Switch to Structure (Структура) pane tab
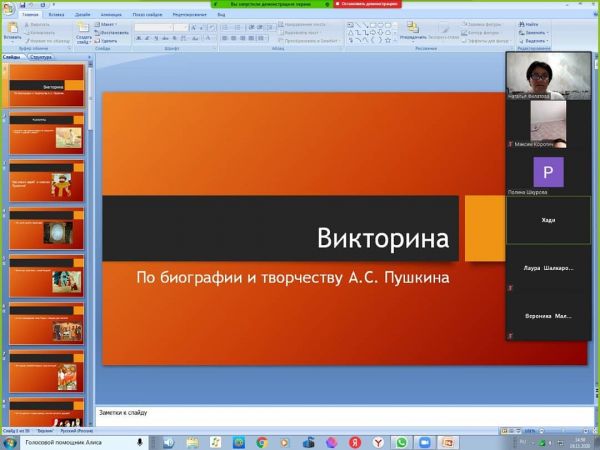Screen dimensions: 600x450 (42, 57)
